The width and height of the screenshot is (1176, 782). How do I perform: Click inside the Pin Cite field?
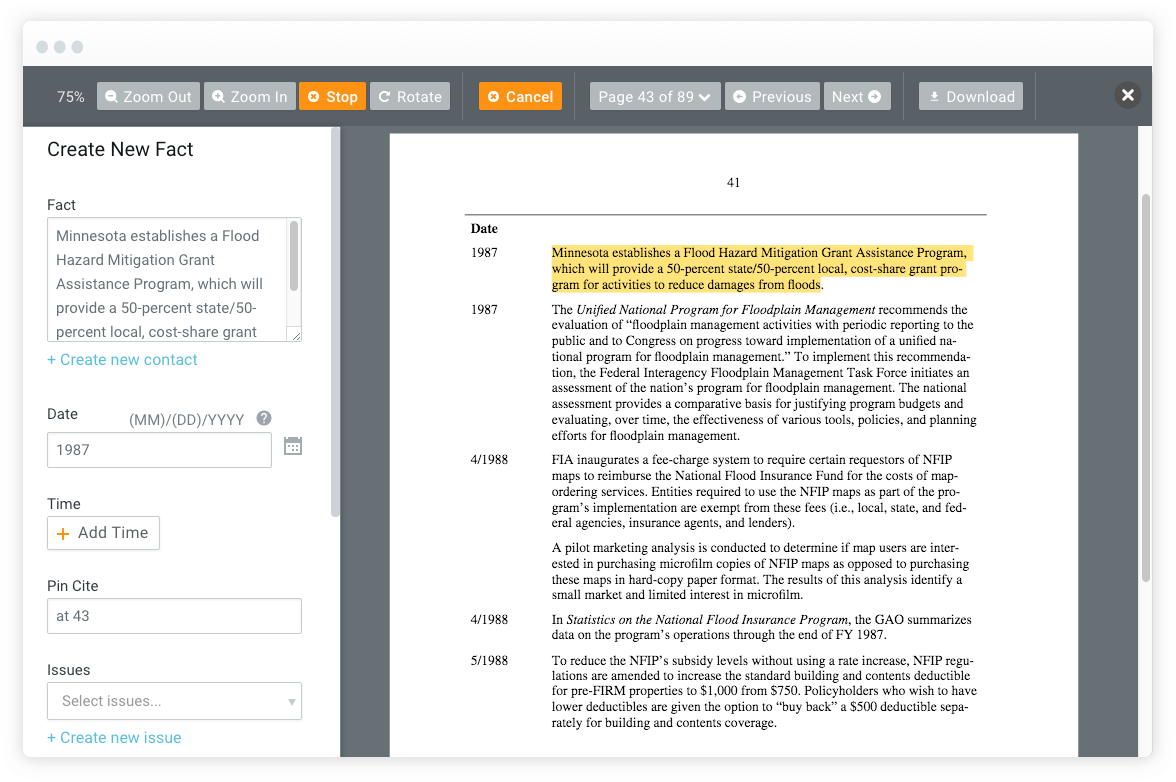coord(174,616)
